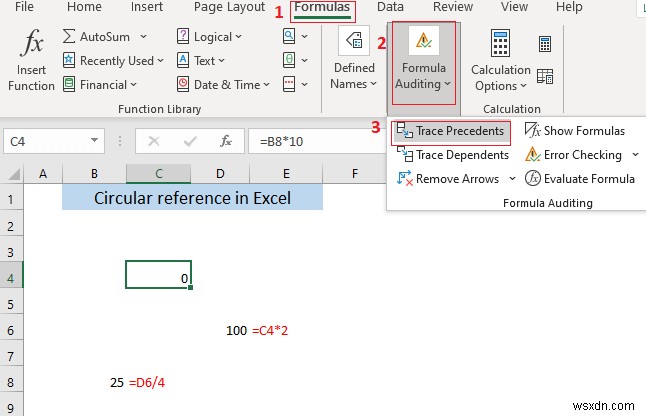The width and height of the screenshot is (646, 416).
Task: Click the Calculate Sheet icon
Action: tap(545, 76)
